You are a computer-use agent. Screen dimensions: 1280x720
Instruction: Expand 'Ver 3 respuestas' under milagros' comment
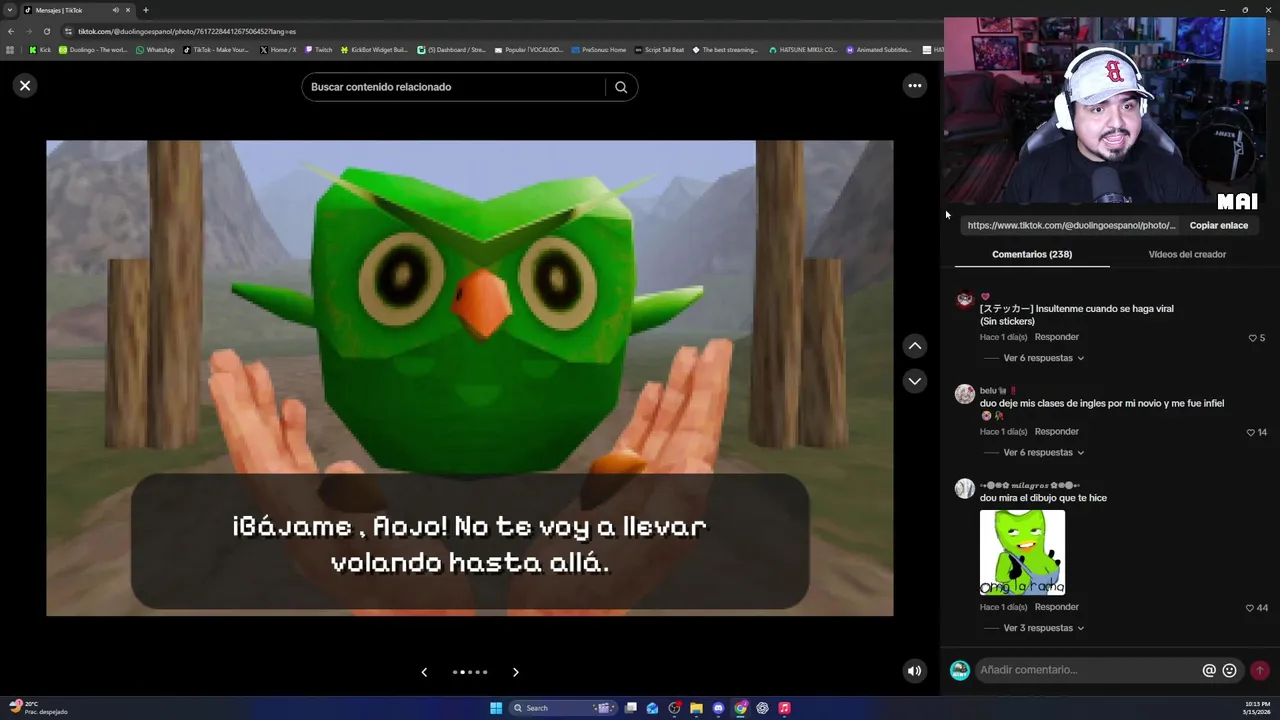[x=1043, y=628]
